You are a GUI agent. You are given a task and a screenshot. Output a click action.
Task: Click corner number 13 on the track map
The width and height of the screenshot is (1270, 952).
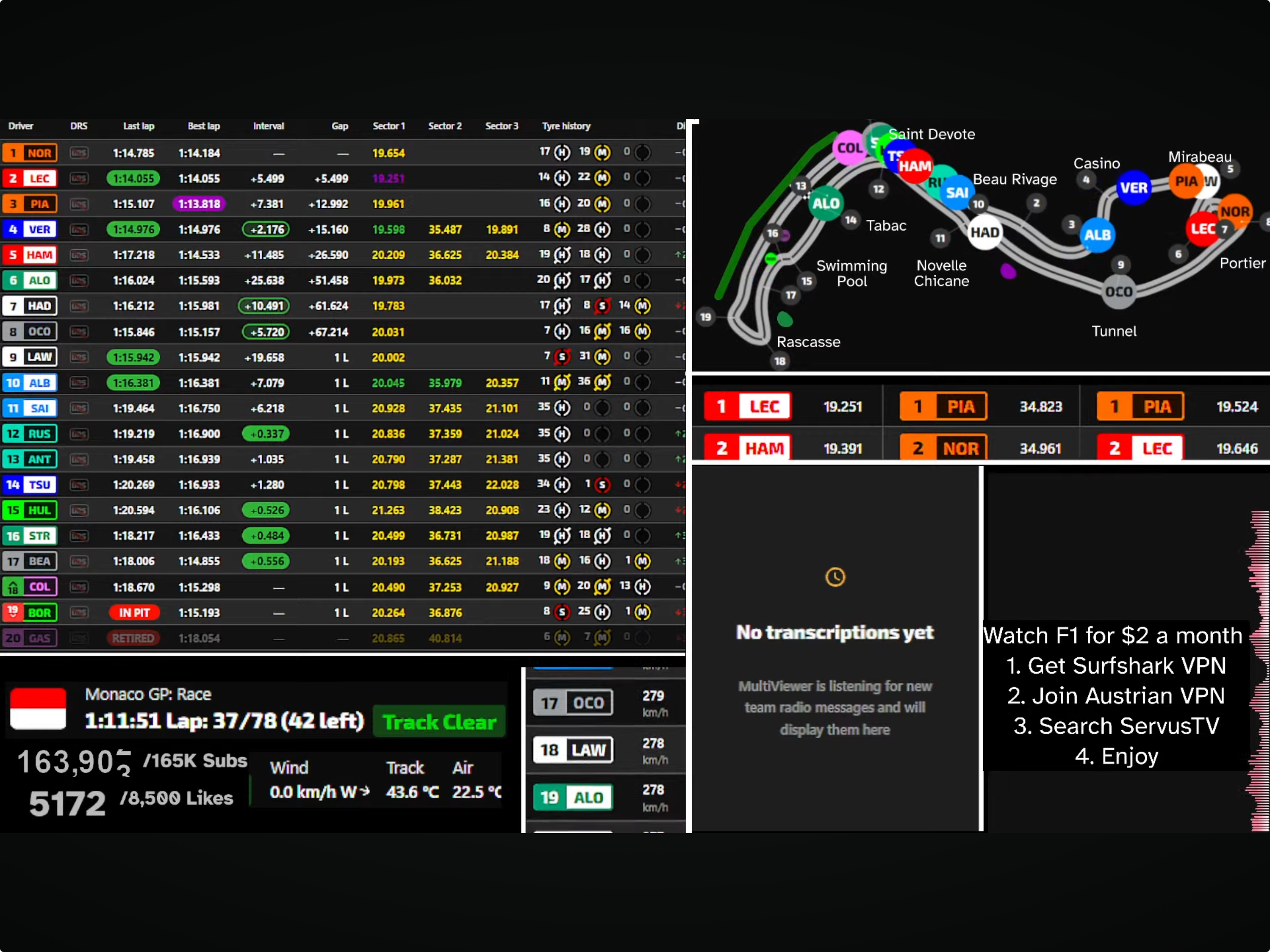coord(800,185)
